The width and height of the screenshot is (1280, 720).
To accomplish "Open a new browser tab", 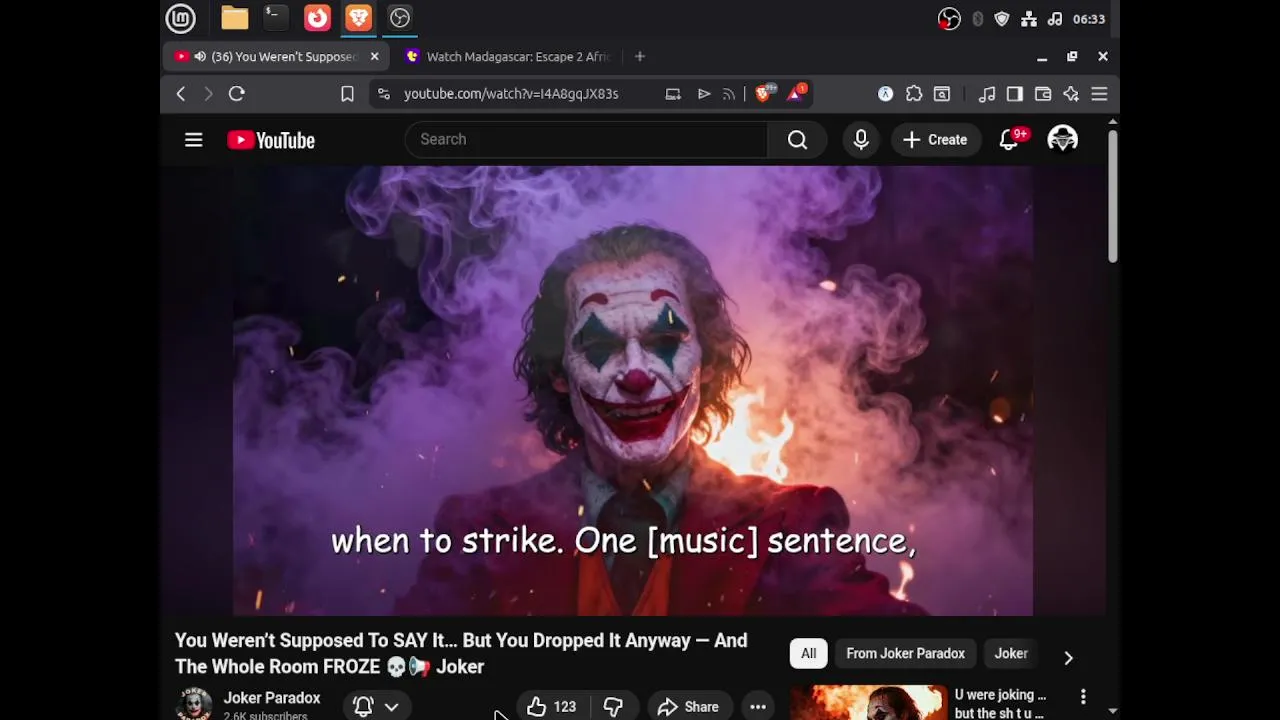I will coord(640,57).
